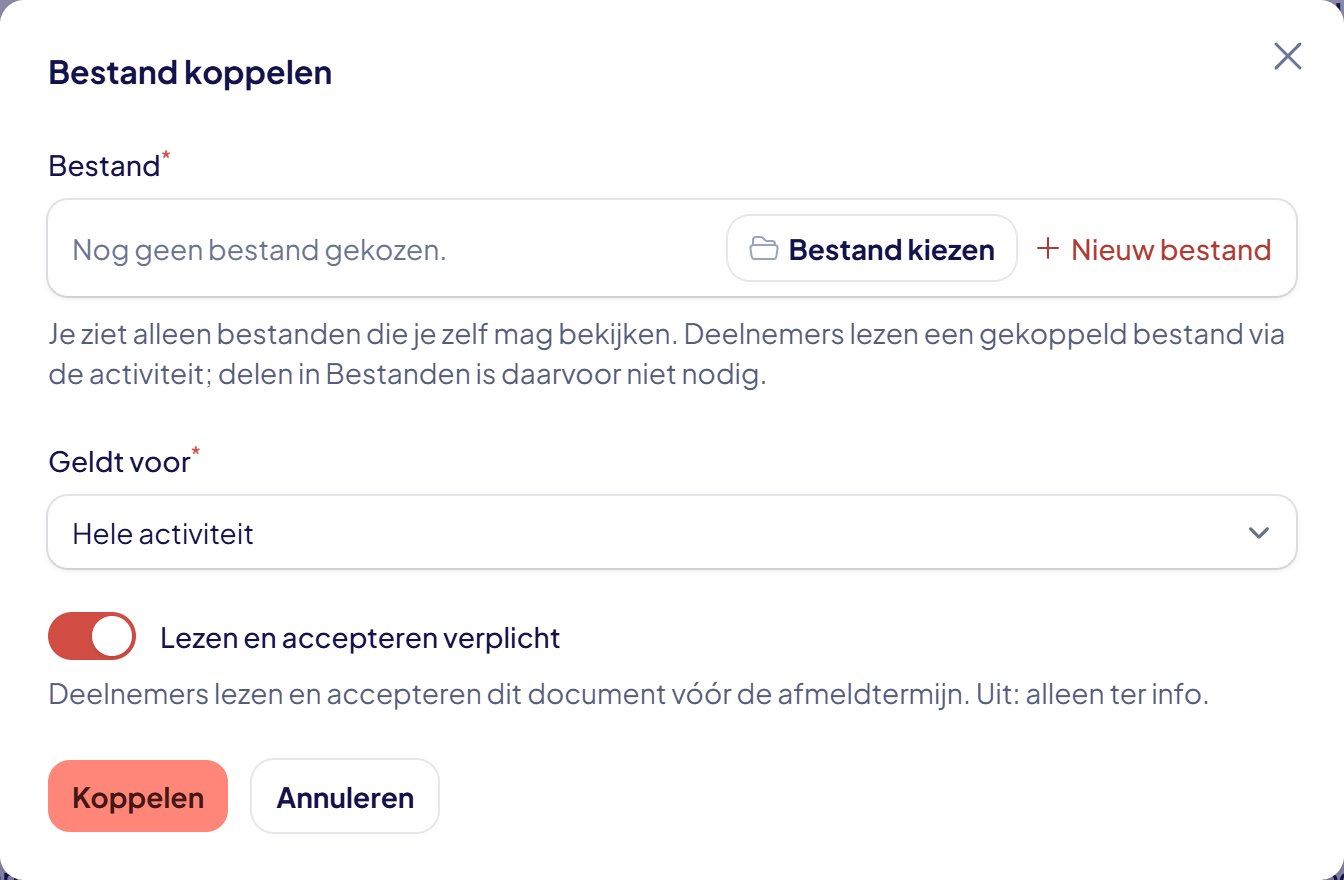The image size is (1344, 880).
Task: Click the Bestand kiezen button
Action: tap(872, 249)
